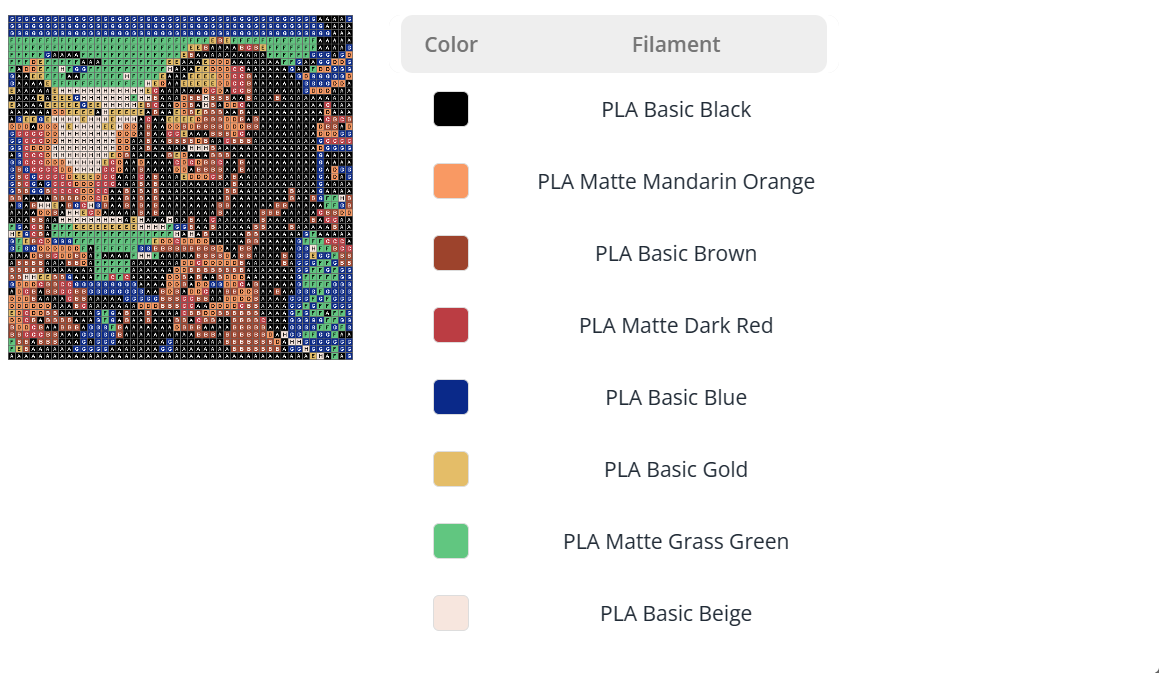Select the PLA Basic Black filament label
The width and height of the screenshot is (1159, 673).
[676, 110]
